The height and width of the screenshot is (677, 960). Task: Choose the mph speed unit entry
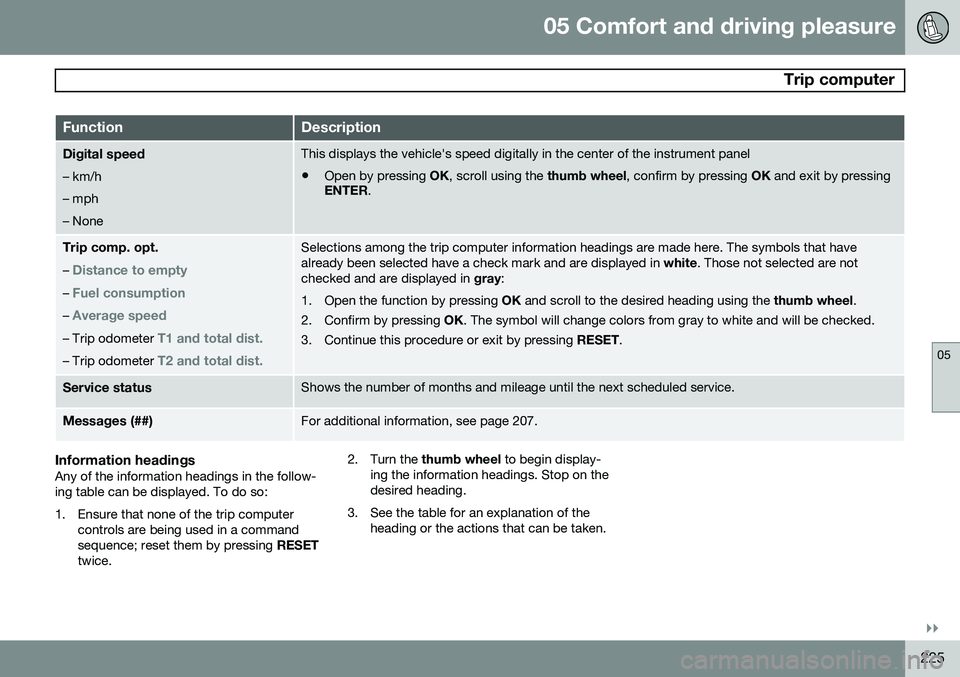80,198
